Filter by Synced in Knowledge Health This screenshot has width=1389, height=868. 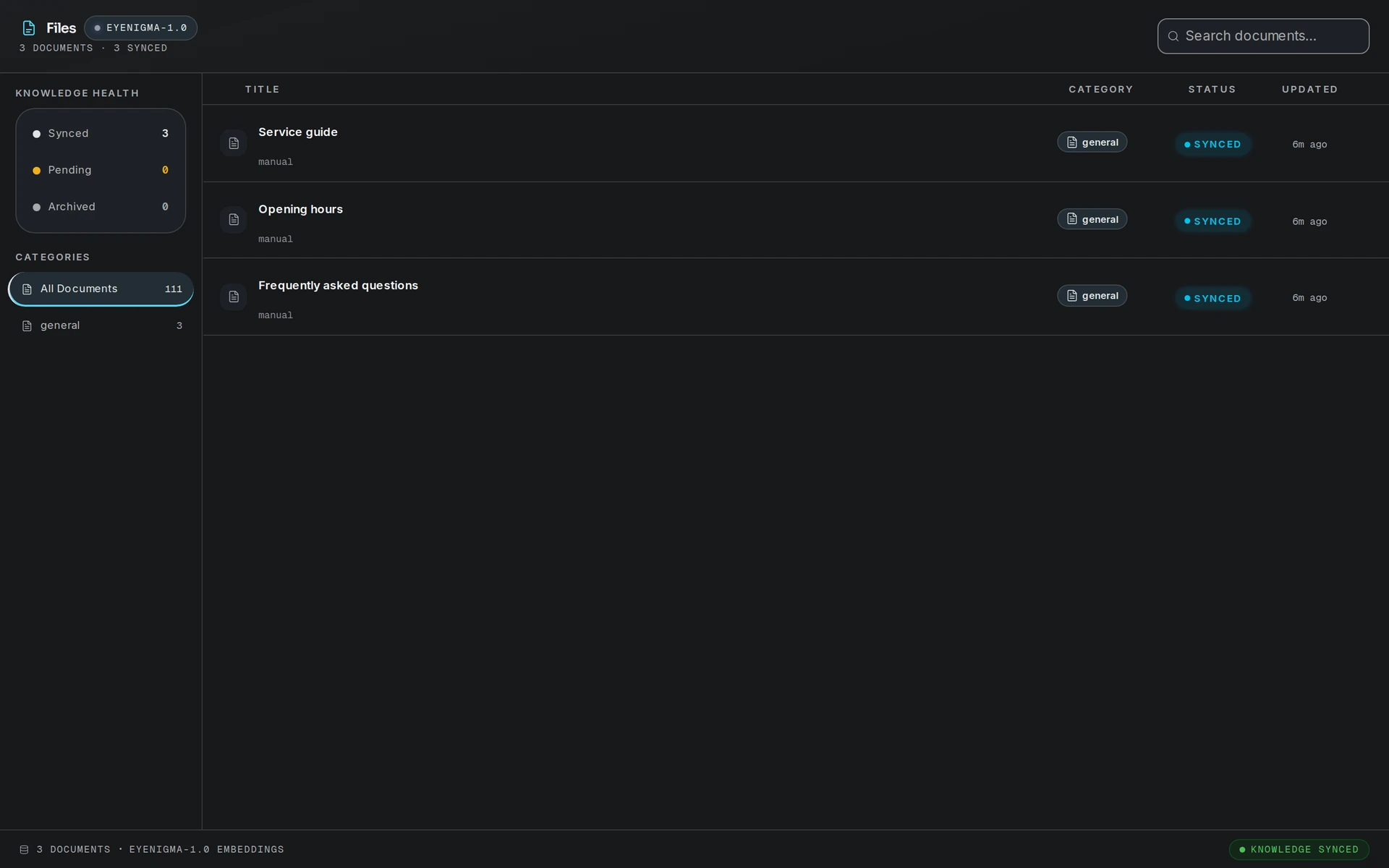click(101, 134)
